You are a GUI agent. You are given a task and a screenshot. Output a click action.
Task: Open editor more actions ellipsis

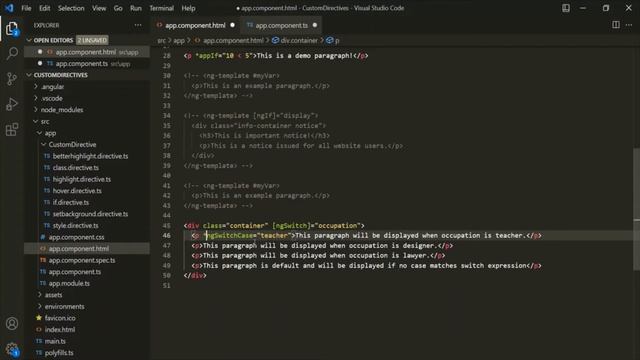629,25
